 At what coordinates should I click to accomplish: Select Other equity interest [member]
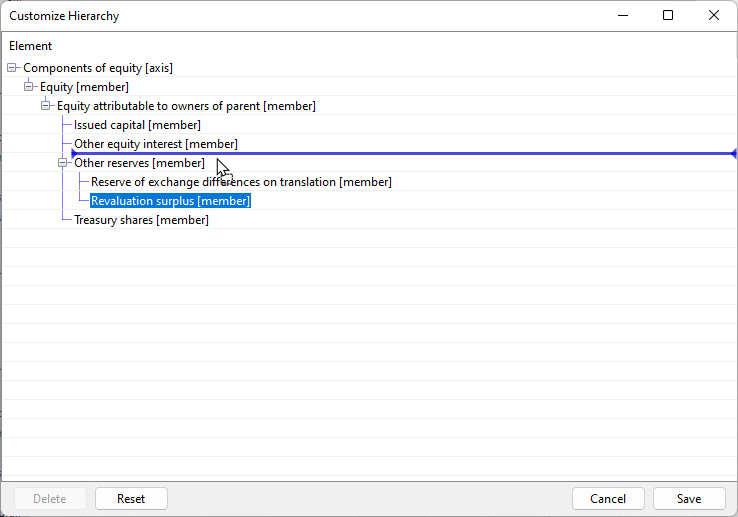(156, 144)
